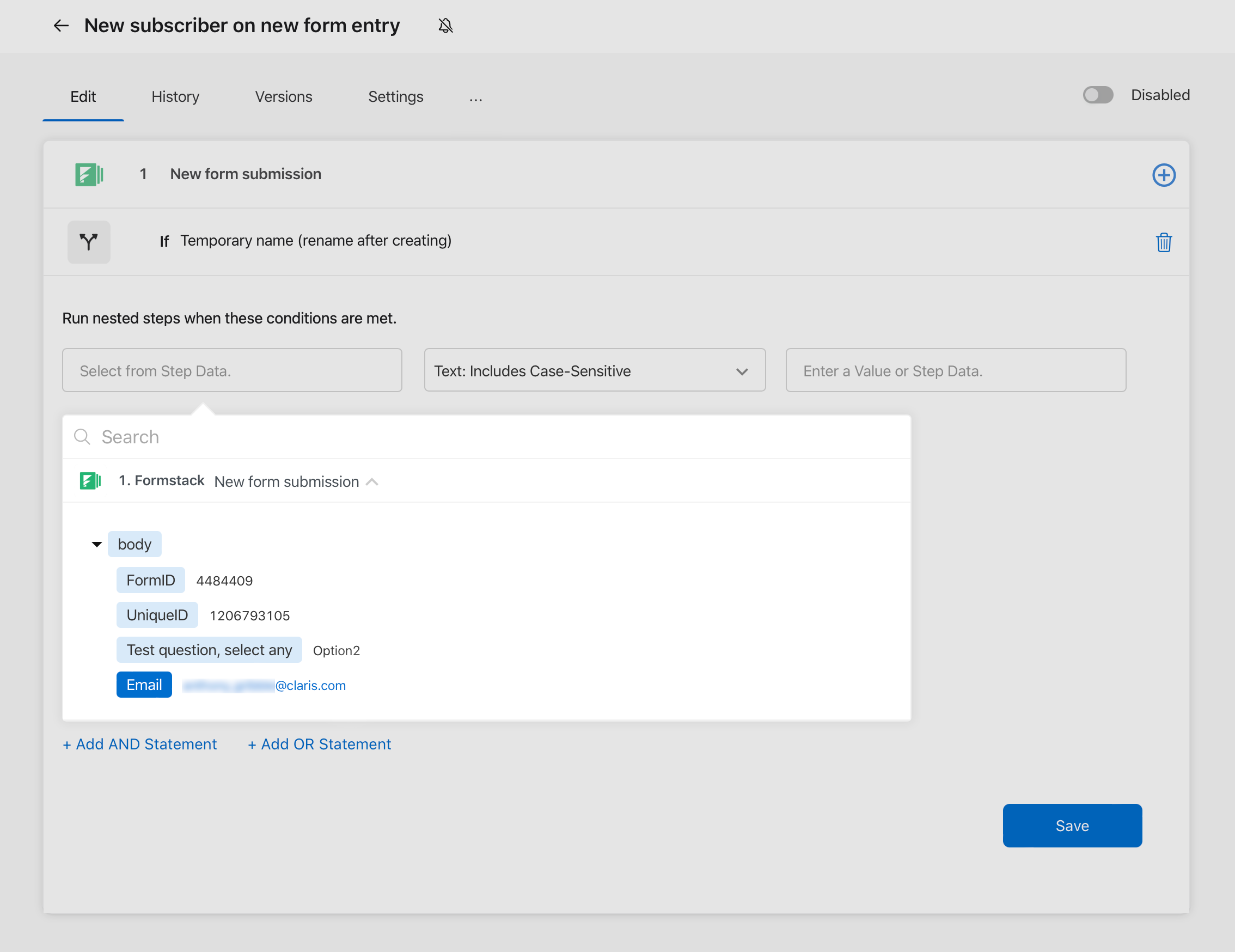
Task: Click the delete trash icon
Action: (1163, 242)
